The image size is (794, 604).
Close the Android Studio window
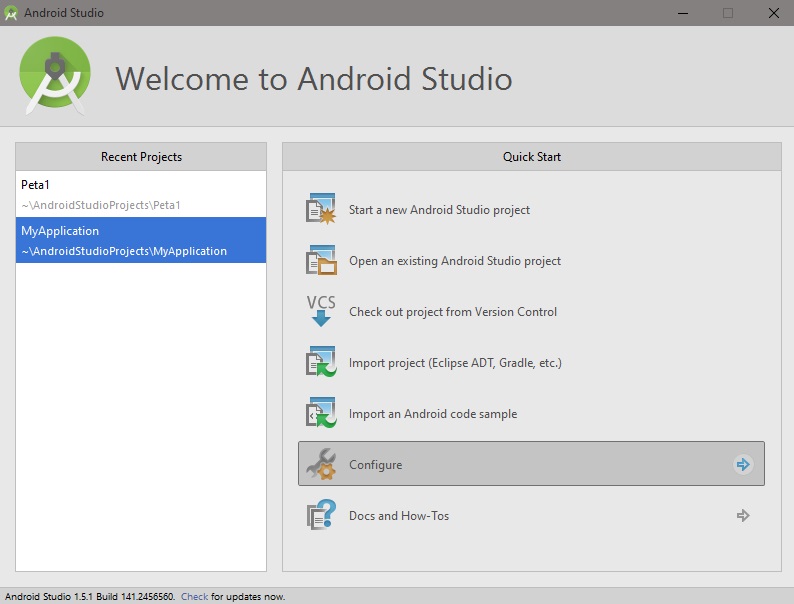point(773,13)
